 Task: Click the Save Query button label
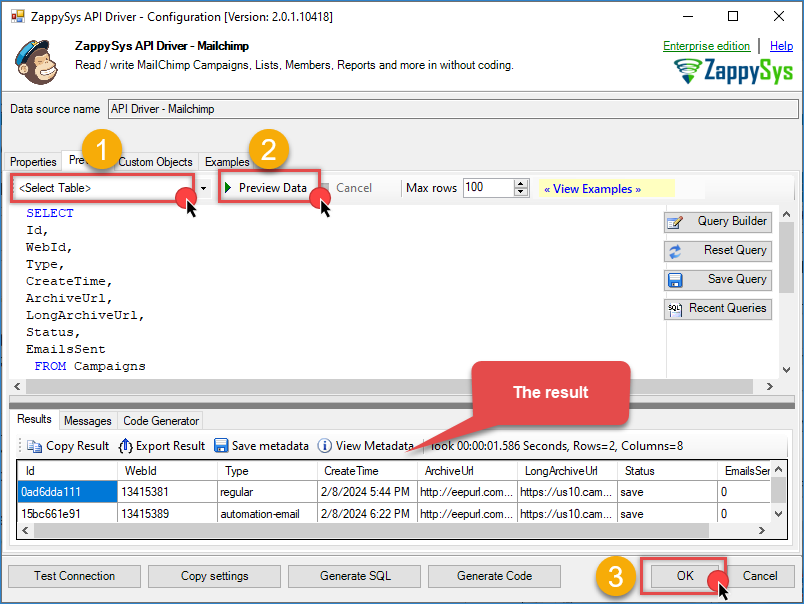(737, 279)
